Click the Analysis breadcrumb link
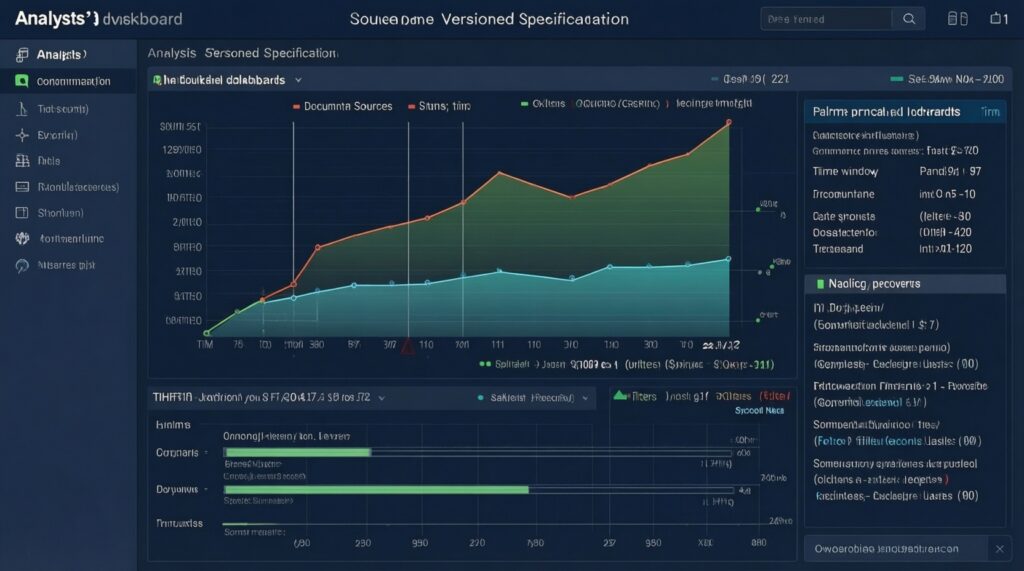Viewport: 1024px width, 571px height. (170, 52)
